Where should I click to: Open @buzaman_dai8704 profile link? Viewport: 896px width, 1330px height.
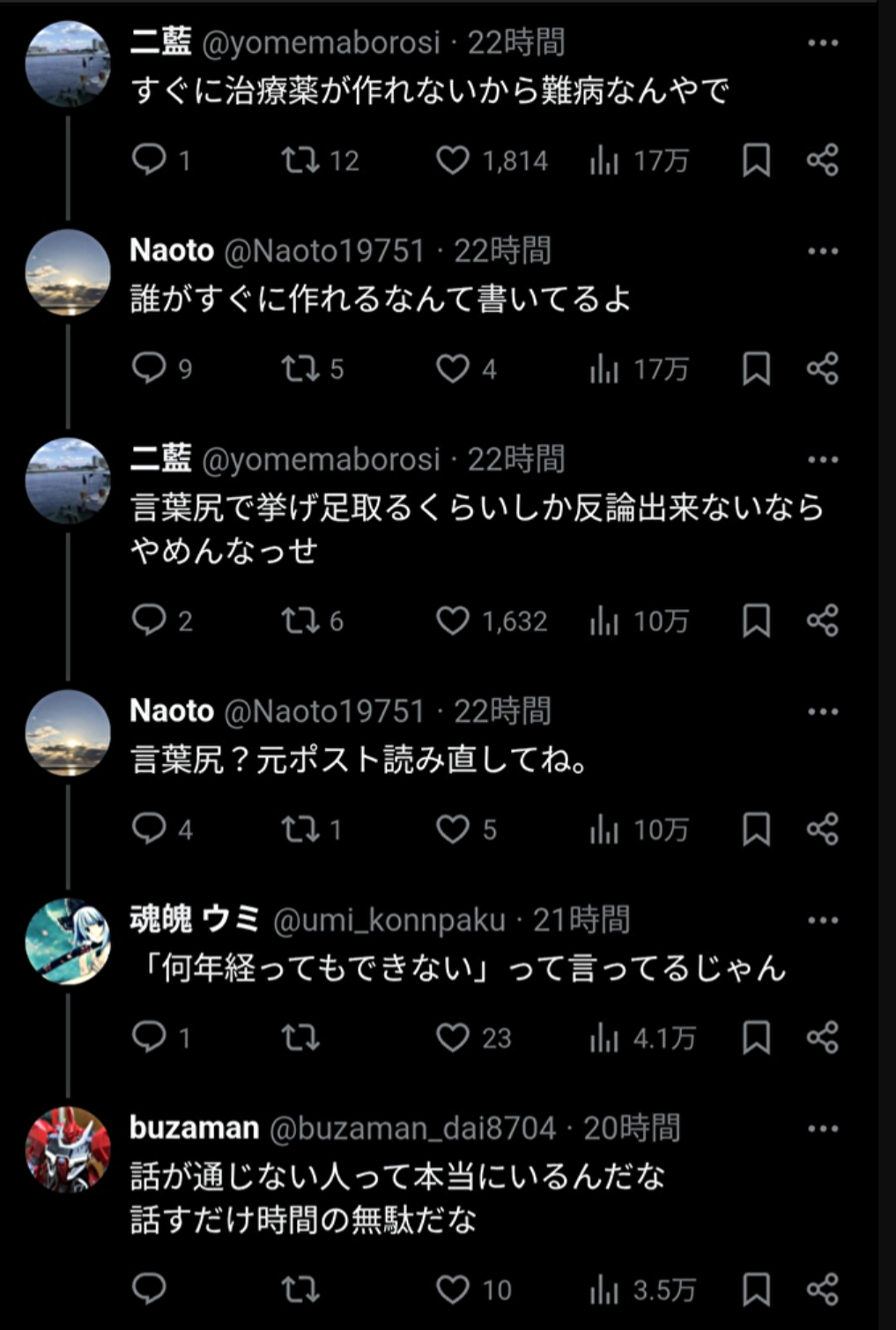412,1128
